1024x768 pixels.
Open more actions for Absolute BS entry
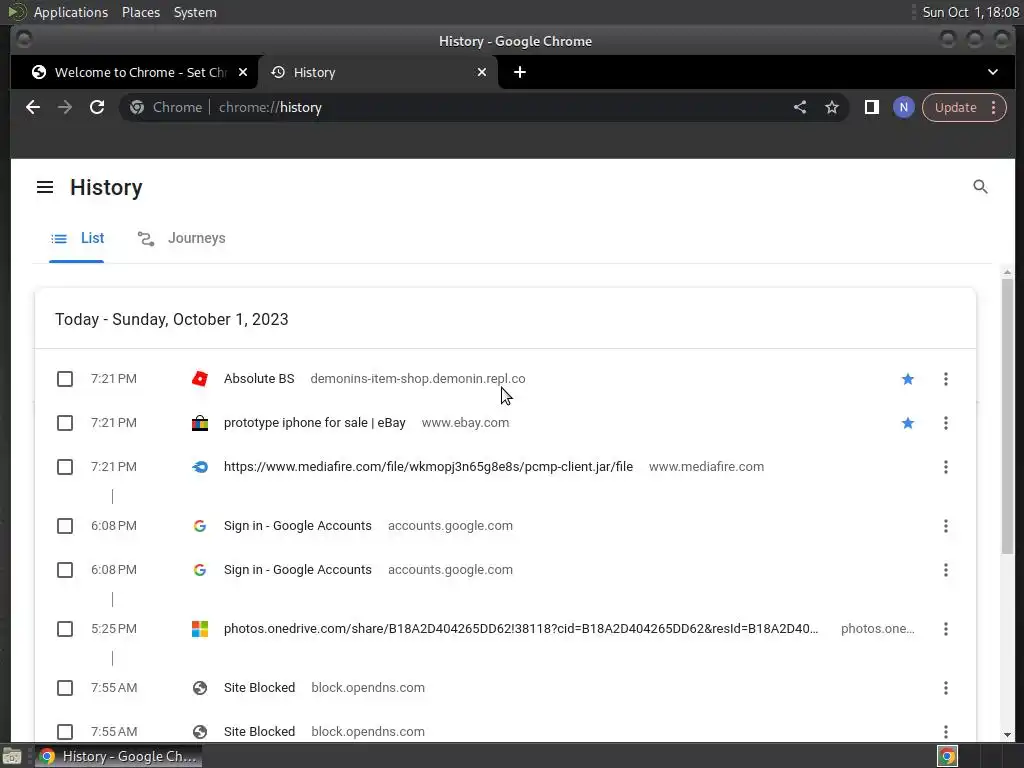945,379
